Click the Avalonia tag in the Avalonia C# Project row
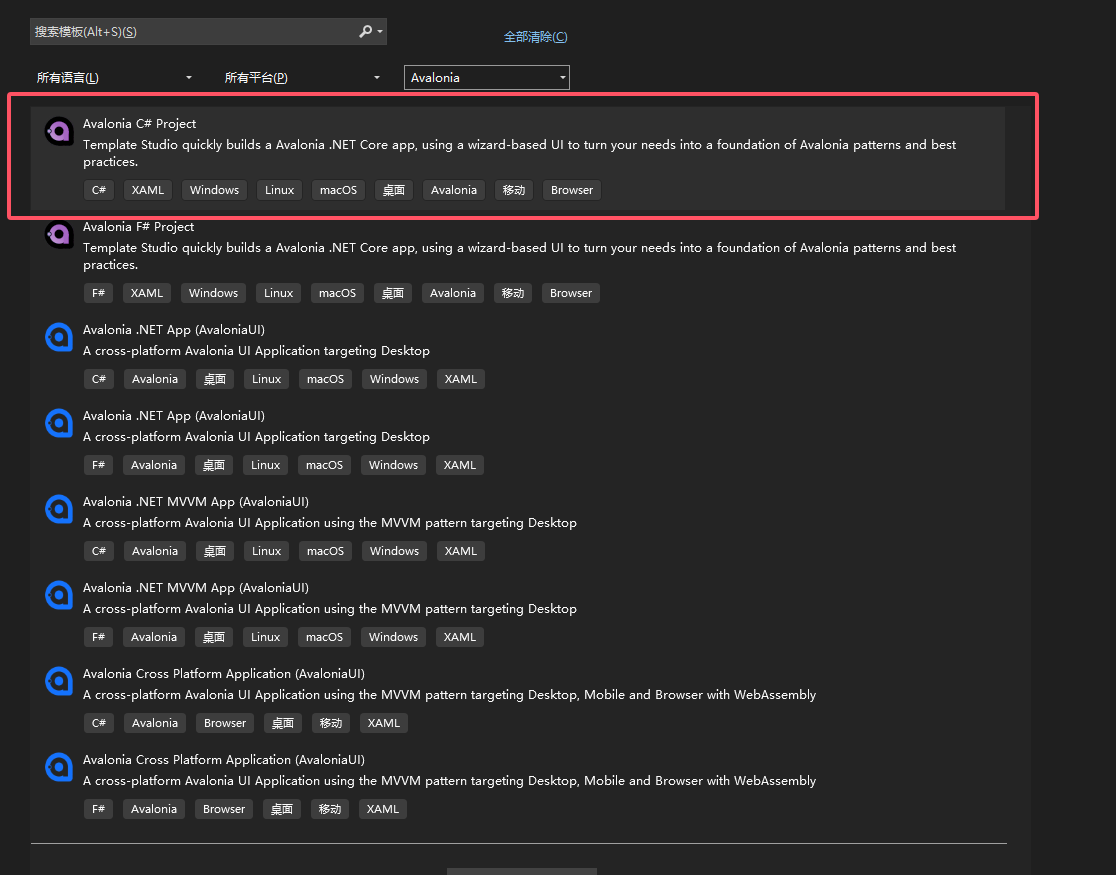This screenshot has width=1116, height=875. 454,190
